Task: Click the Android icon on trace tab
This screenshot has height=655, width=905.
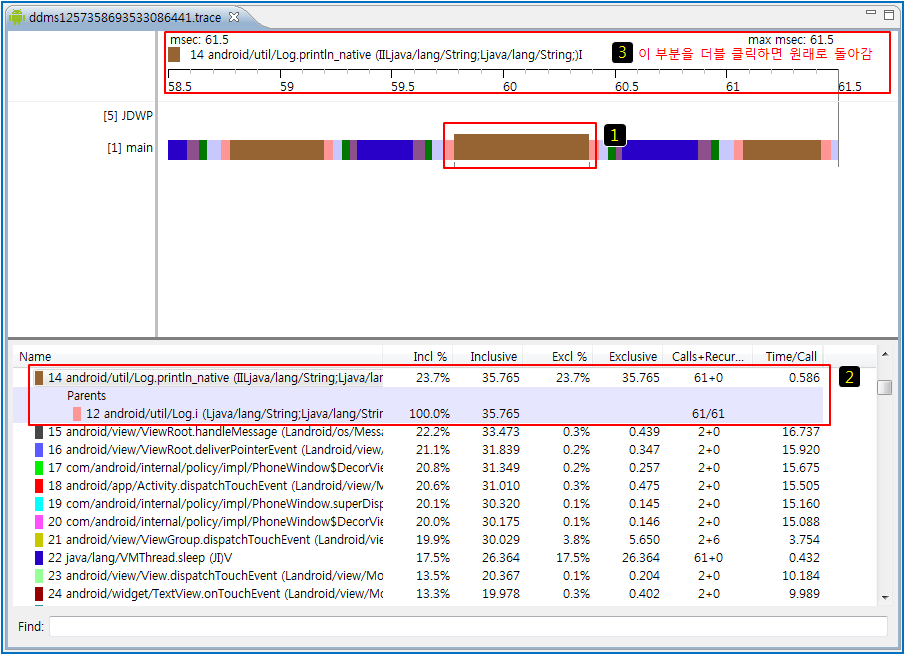Action: tap(17, 17)
